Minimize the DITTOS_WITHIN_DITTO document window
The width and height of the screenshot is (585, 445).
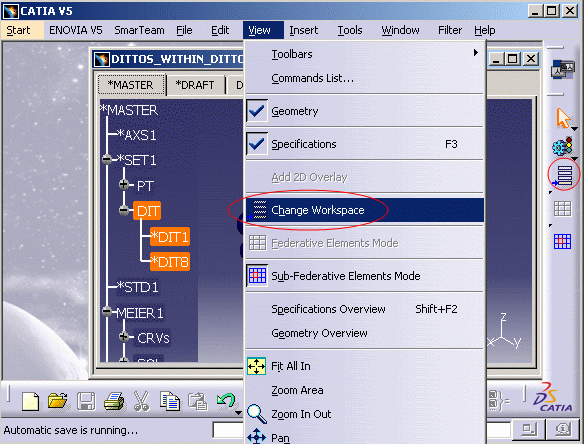497,59
